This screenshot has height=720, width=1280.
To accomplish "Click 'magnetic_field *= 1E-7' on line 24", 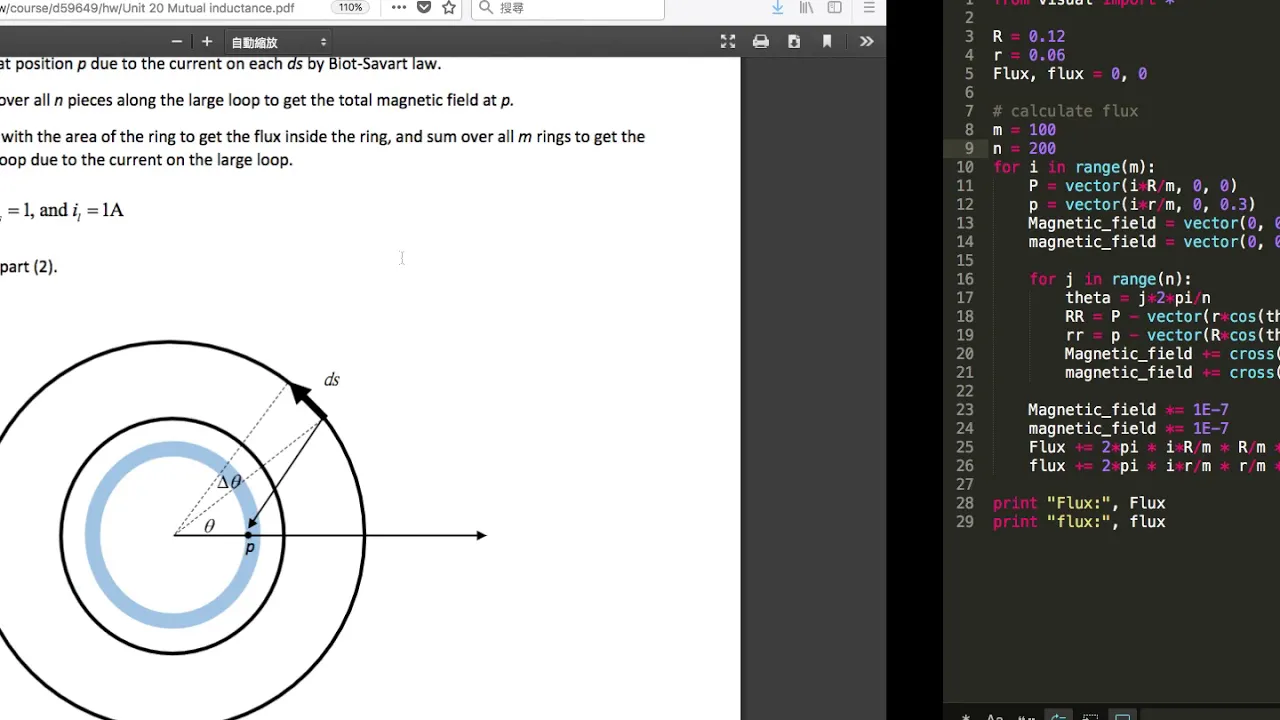I will [1128, 428].
